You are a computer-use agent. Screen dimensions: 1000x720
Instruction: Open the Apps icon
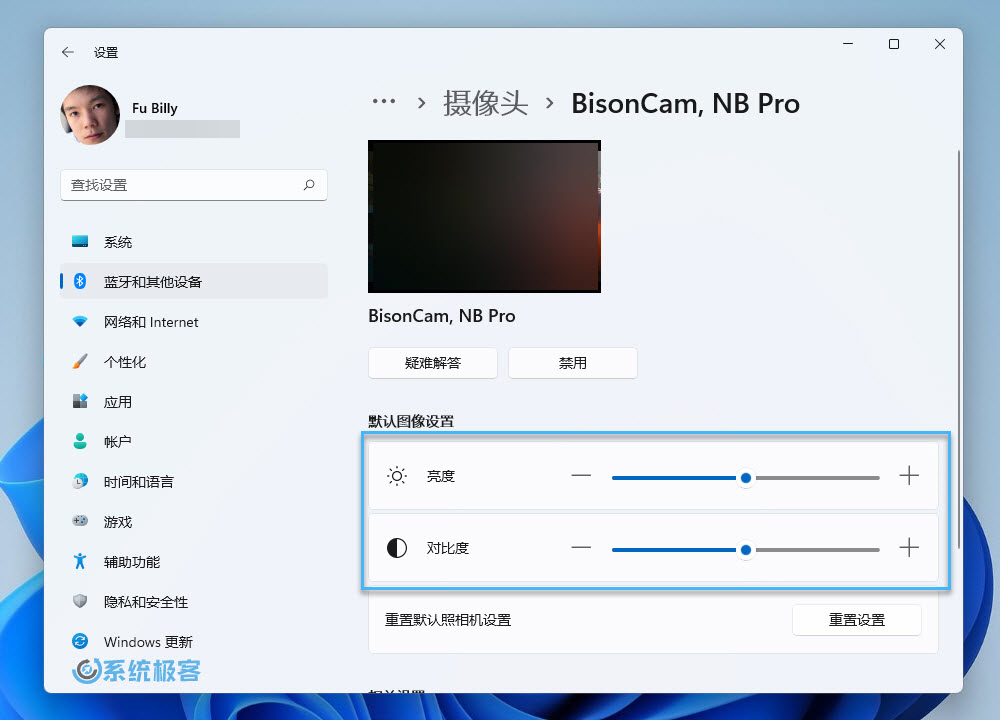pyautogui.click(x=80, y=401)
